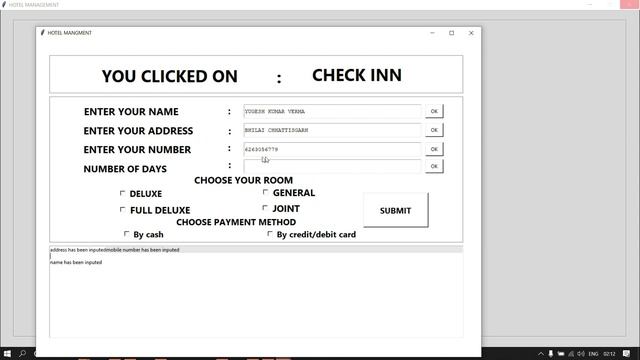Select the JOINT room checkbox

pos(265,208)
